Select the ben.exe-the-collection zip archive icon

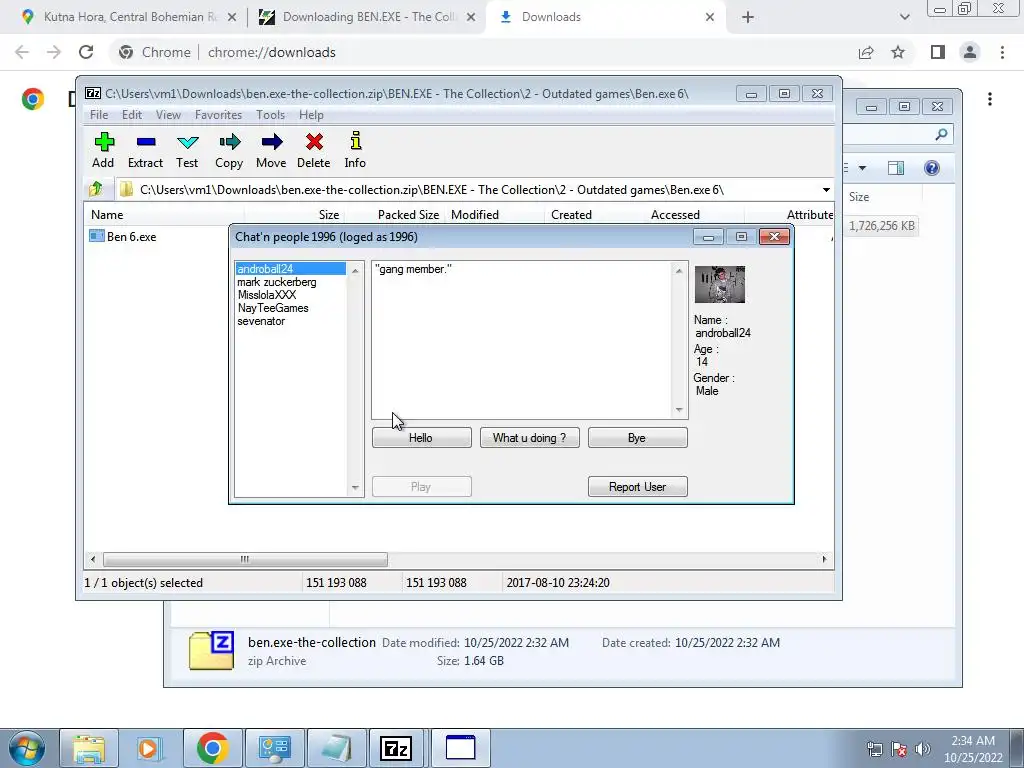tap(211, 650)
